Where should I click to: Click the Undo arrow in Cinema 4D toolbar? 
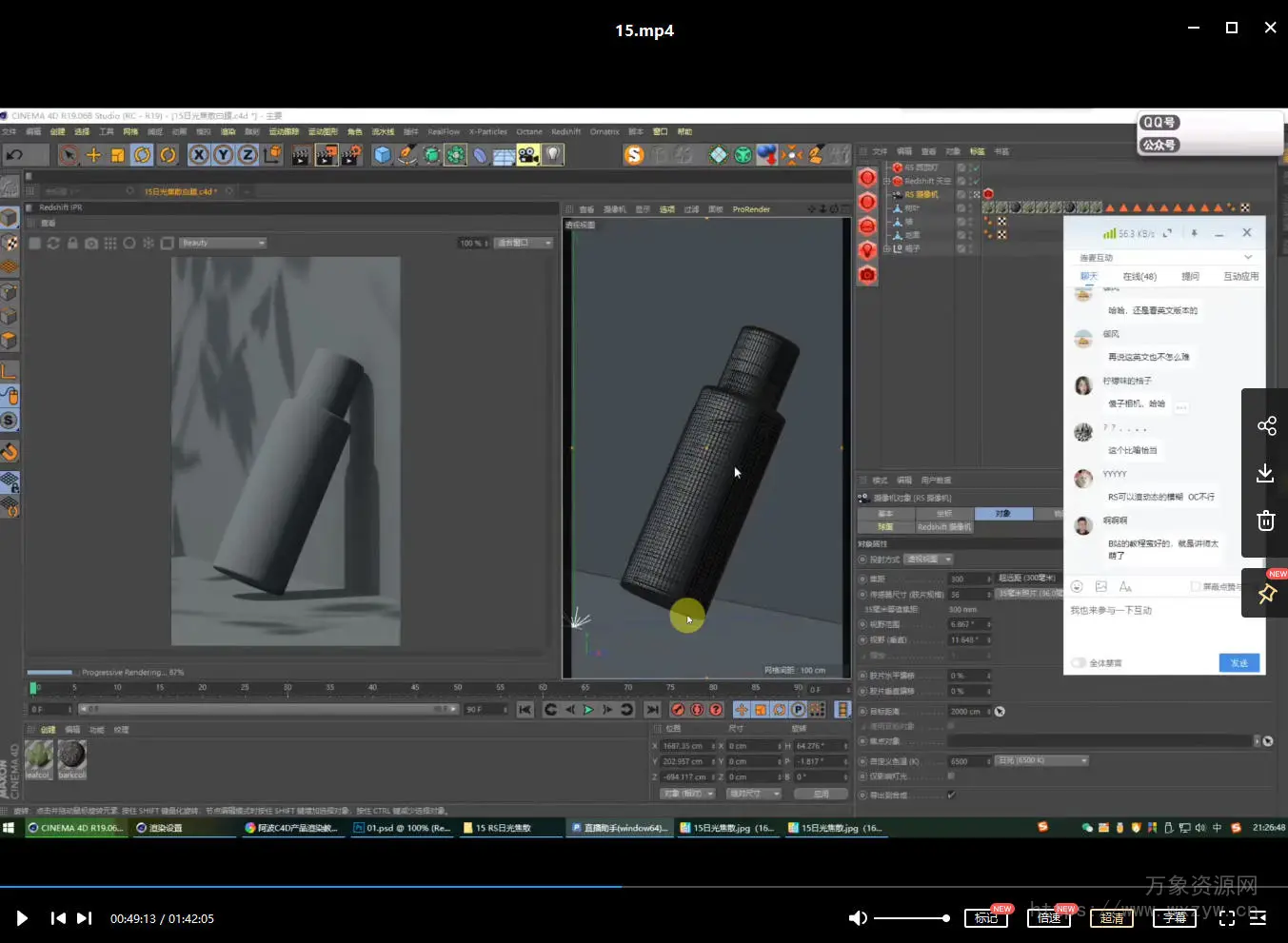point(14,155)
